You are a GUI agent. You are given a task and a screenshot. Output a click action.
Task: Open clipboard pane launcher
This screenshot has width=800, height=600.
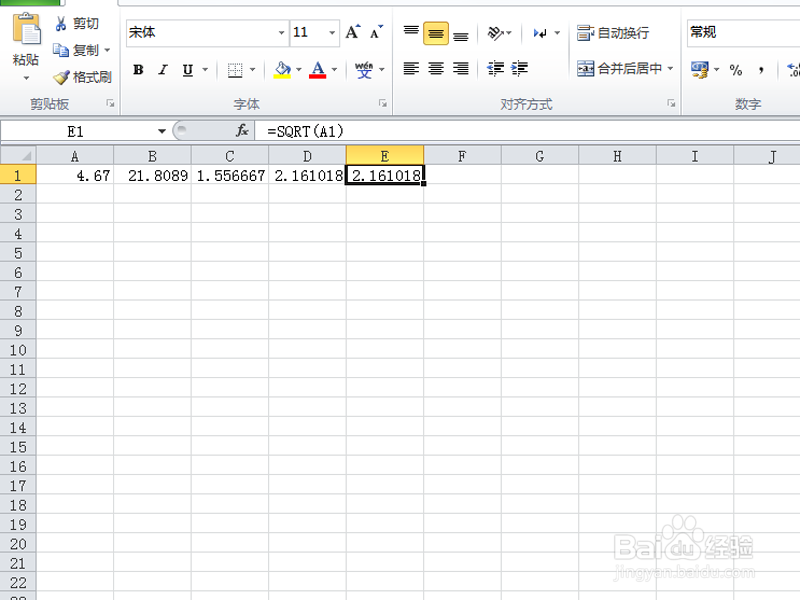[x=110, y=104]
